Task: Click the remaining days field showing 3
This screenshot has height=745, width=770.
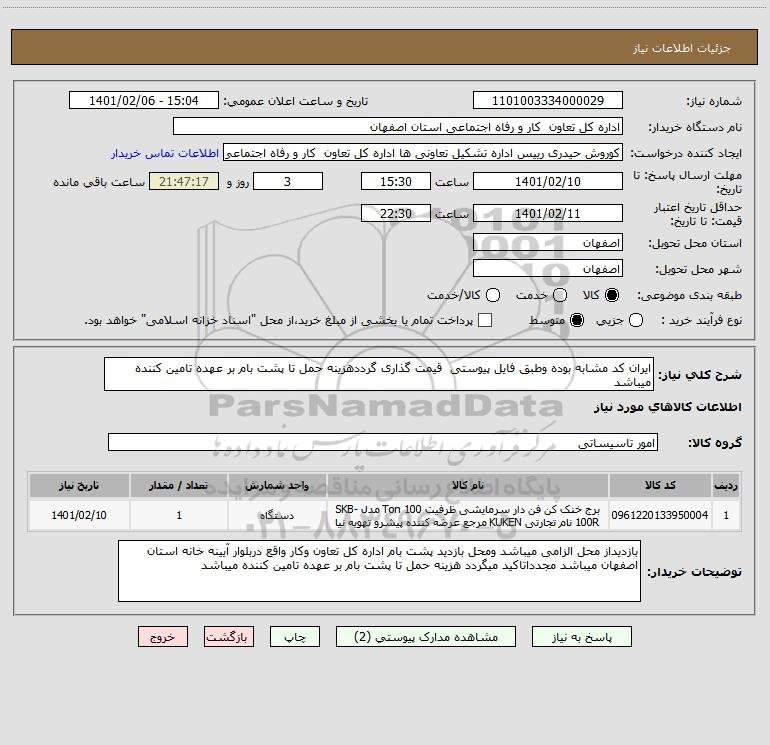Action: [x=288, y=181]
